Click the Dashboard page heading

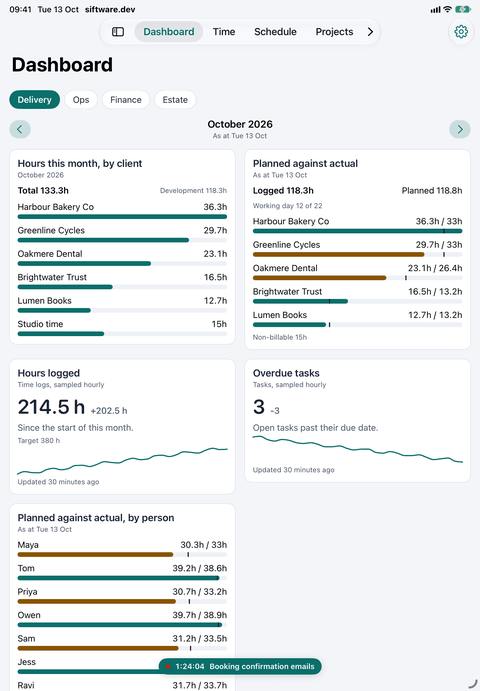(62, 65)
